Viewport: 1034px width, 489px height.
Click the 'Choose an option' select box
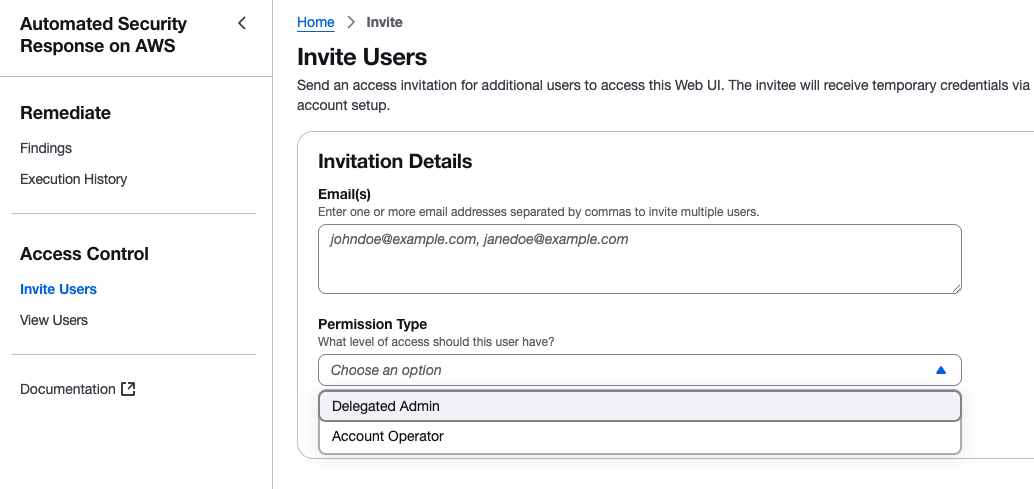point(620,370)
